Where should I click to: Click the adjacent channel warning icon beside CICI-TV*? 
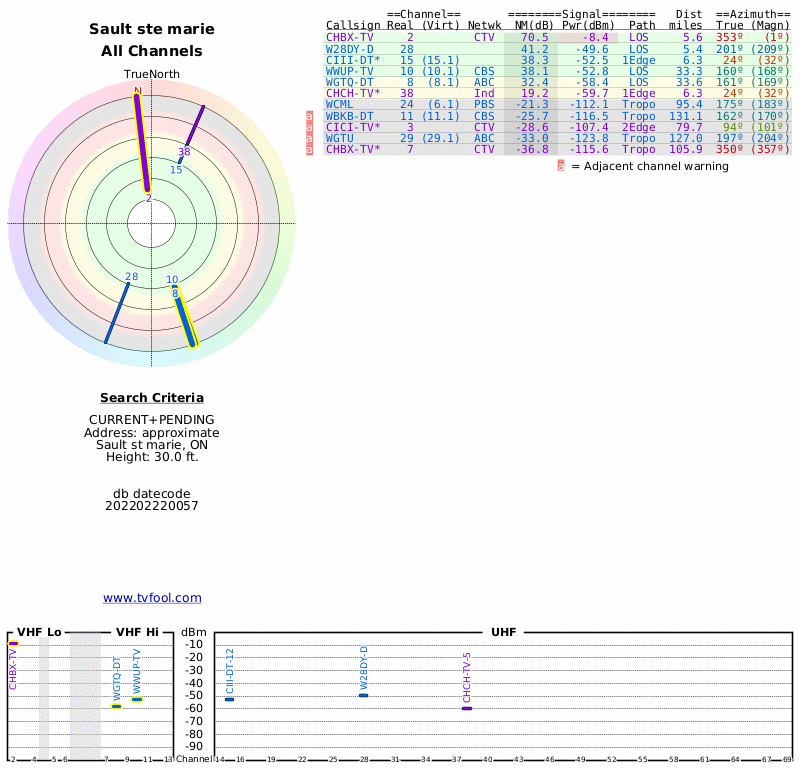point(309,127)
